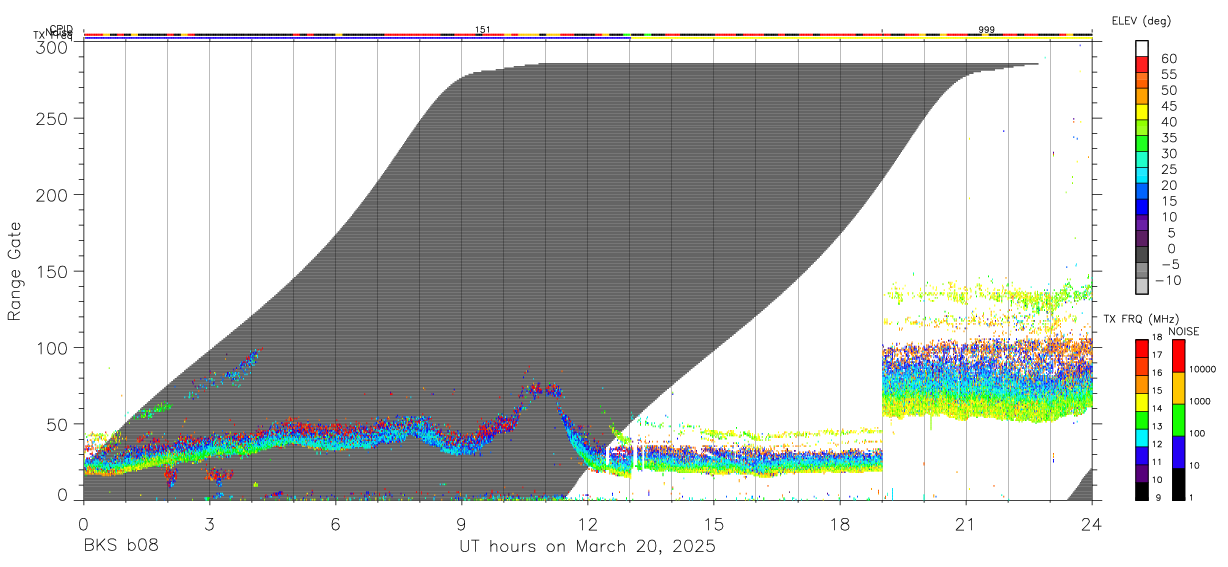This screenshot has width=1228, height=567.
Task: Click the CPID value 999 above plot
Action: tap(986, 30)
